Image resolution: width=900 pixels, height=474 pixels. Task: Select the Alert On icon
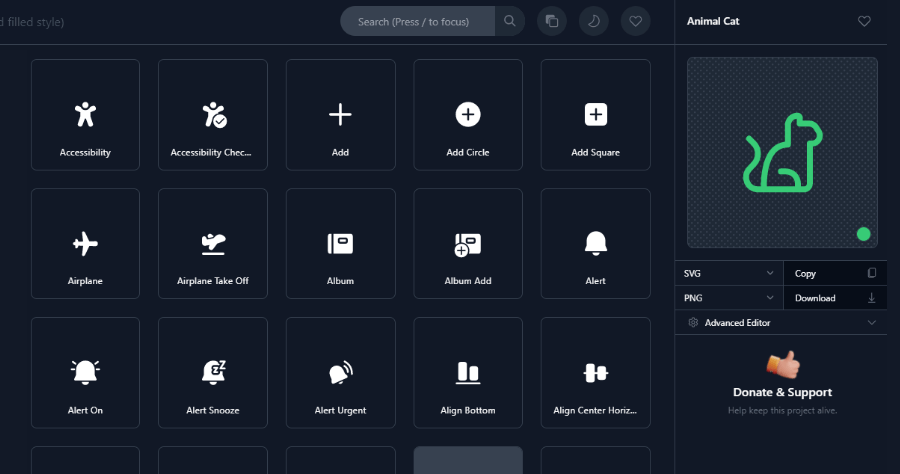85,372
